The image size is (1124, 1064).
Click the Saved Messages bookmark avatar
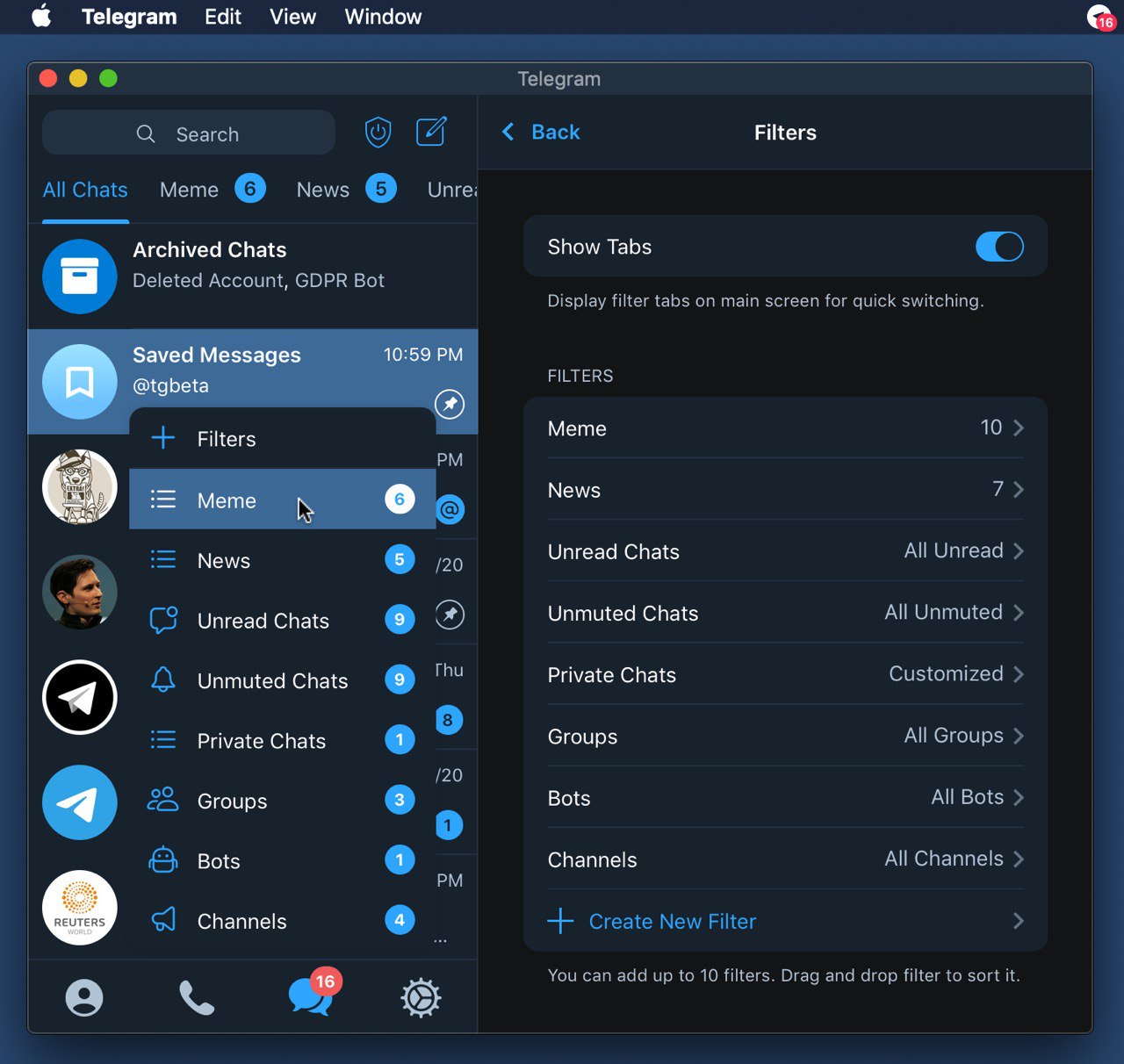(80, 382)
